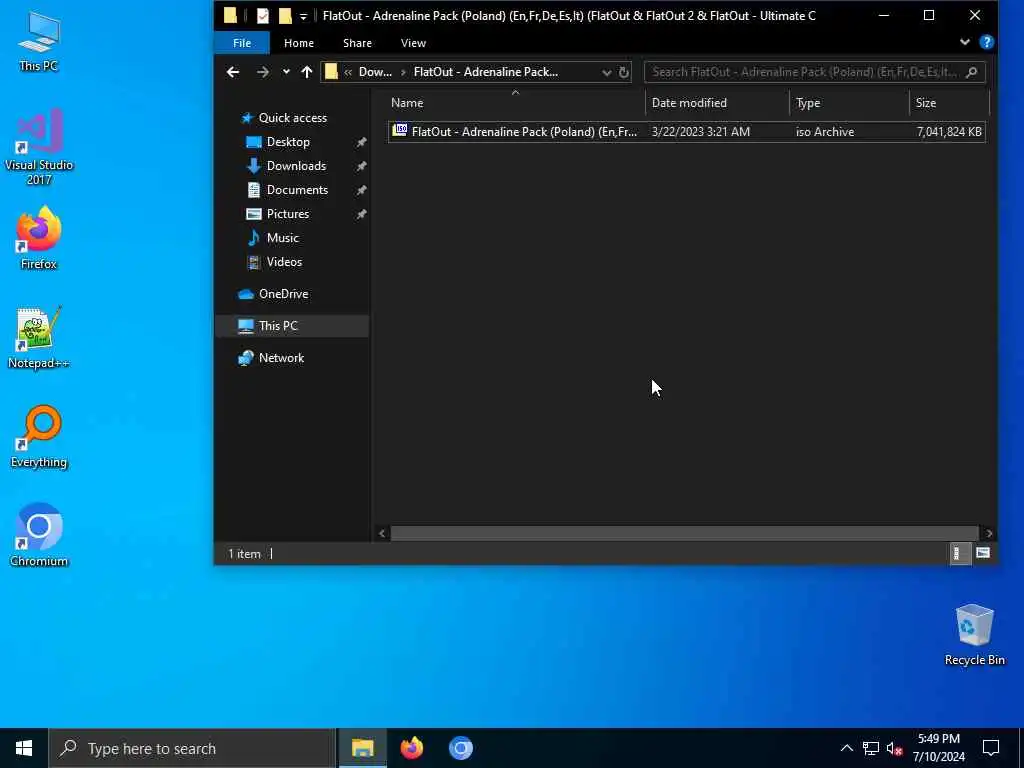Viewport: 1024px width, 768px height.
Task: Open File Explorer from taskbar
Action: [x=362, y=748]
